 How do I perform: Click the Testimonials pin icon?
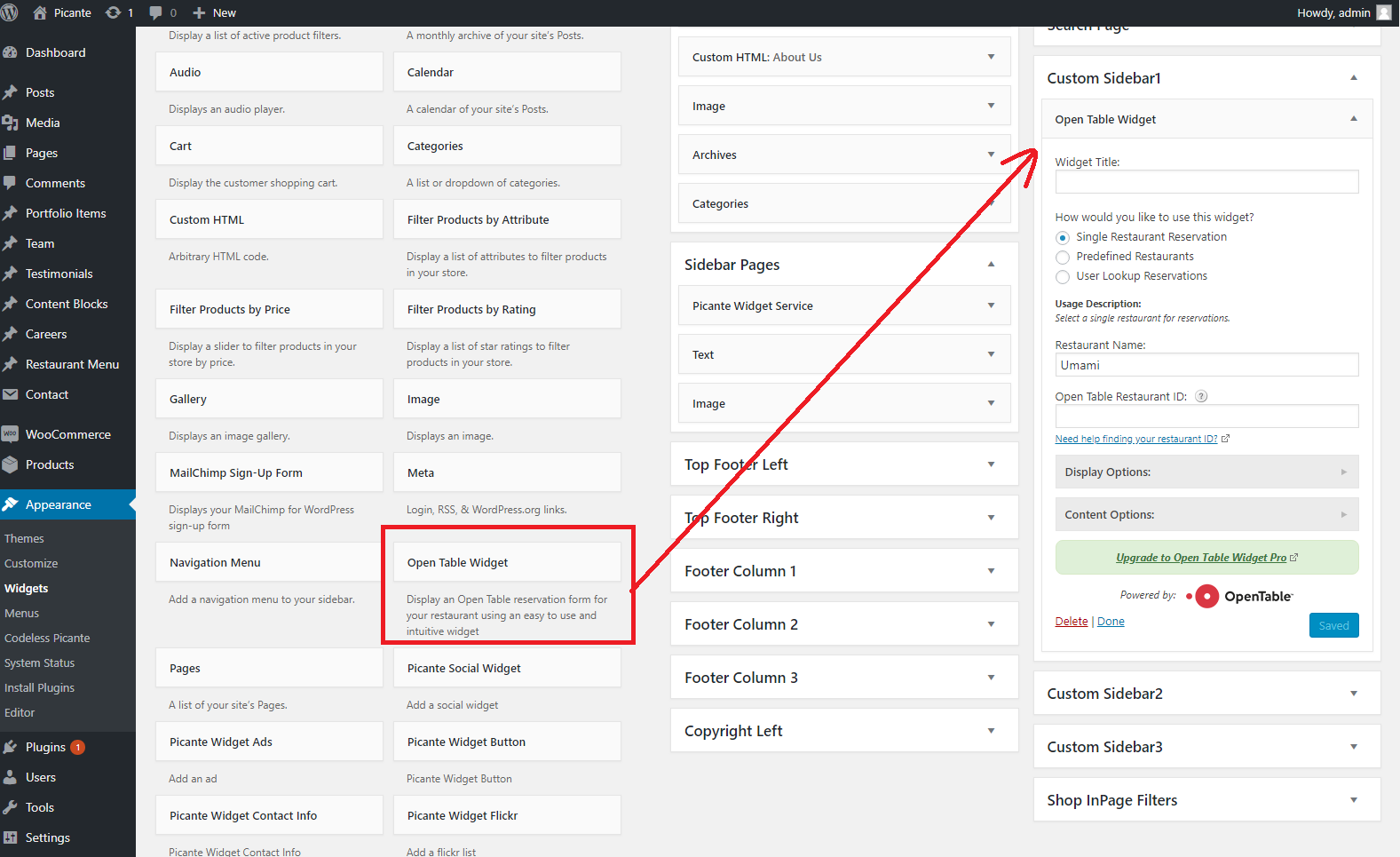point(10,274)
